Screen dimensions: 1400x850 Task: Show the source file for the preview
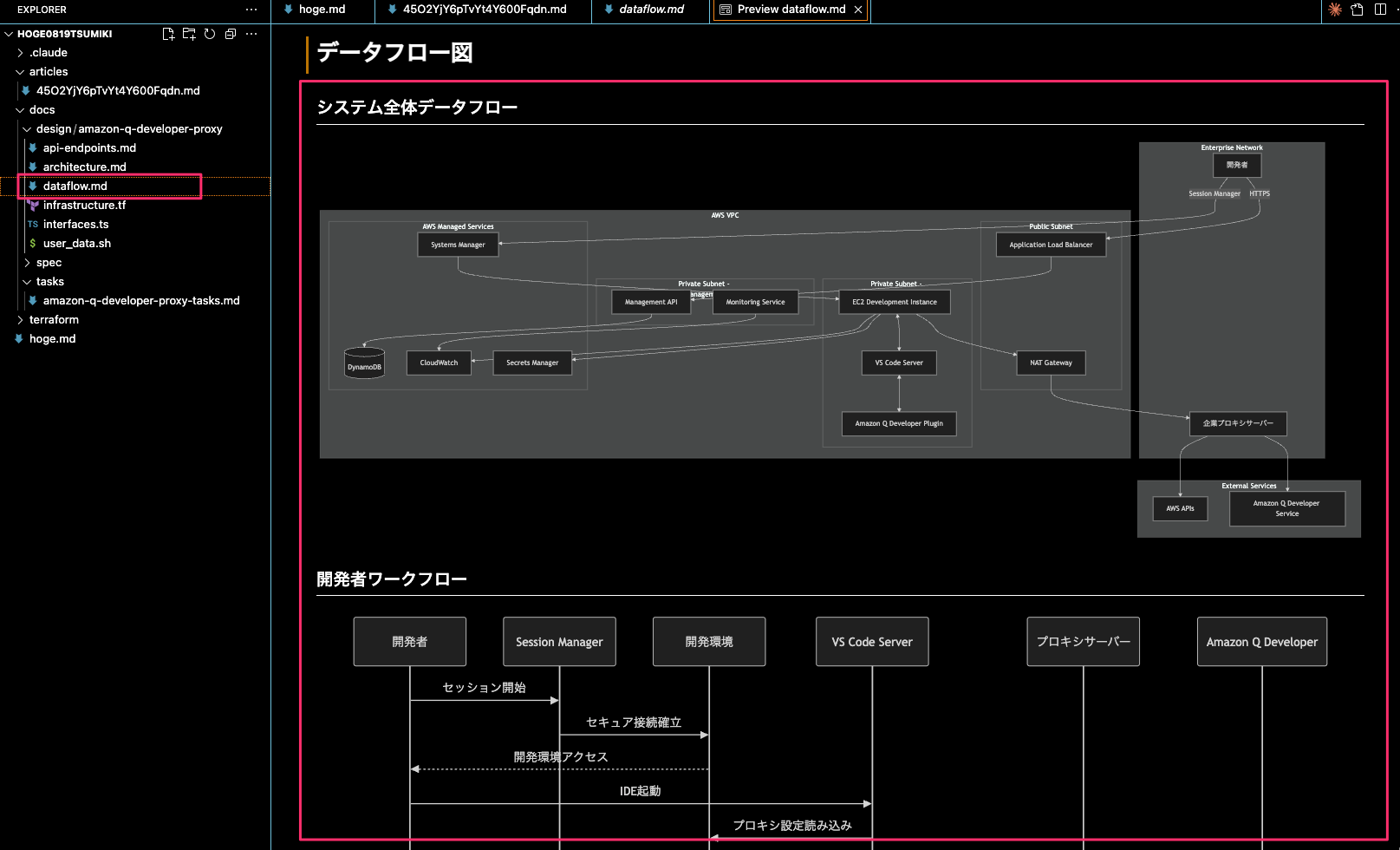pos(1358,10)
